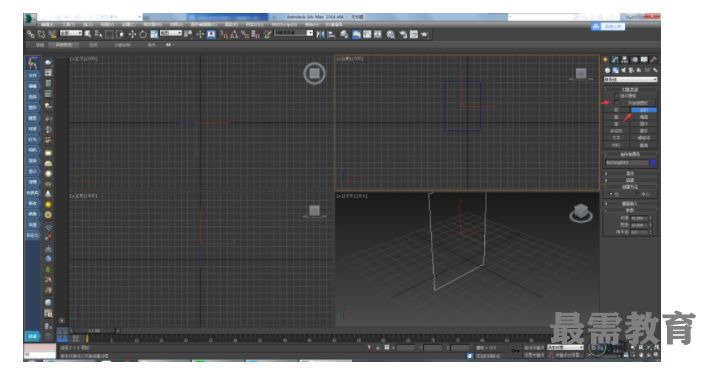Select the Select and Rotate tool

[x=143, y=34]
